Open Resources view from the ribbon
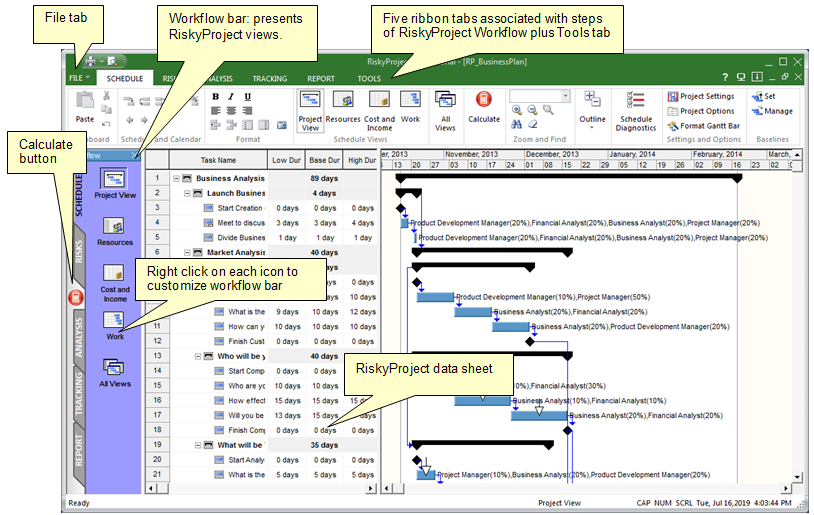 [343, 107]
